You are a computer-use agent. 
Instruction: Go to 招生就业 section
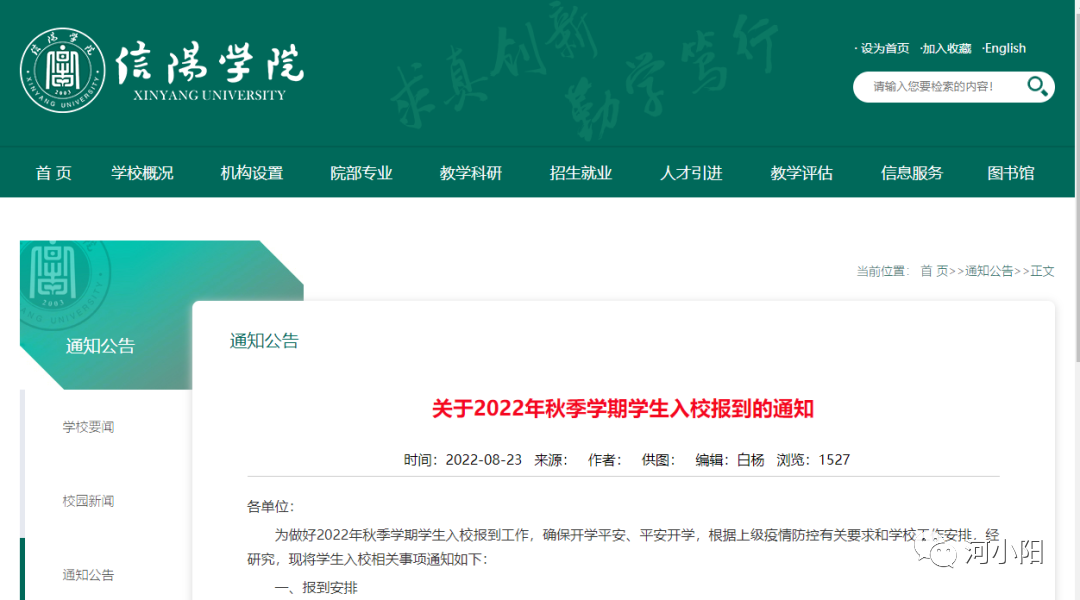581,173
